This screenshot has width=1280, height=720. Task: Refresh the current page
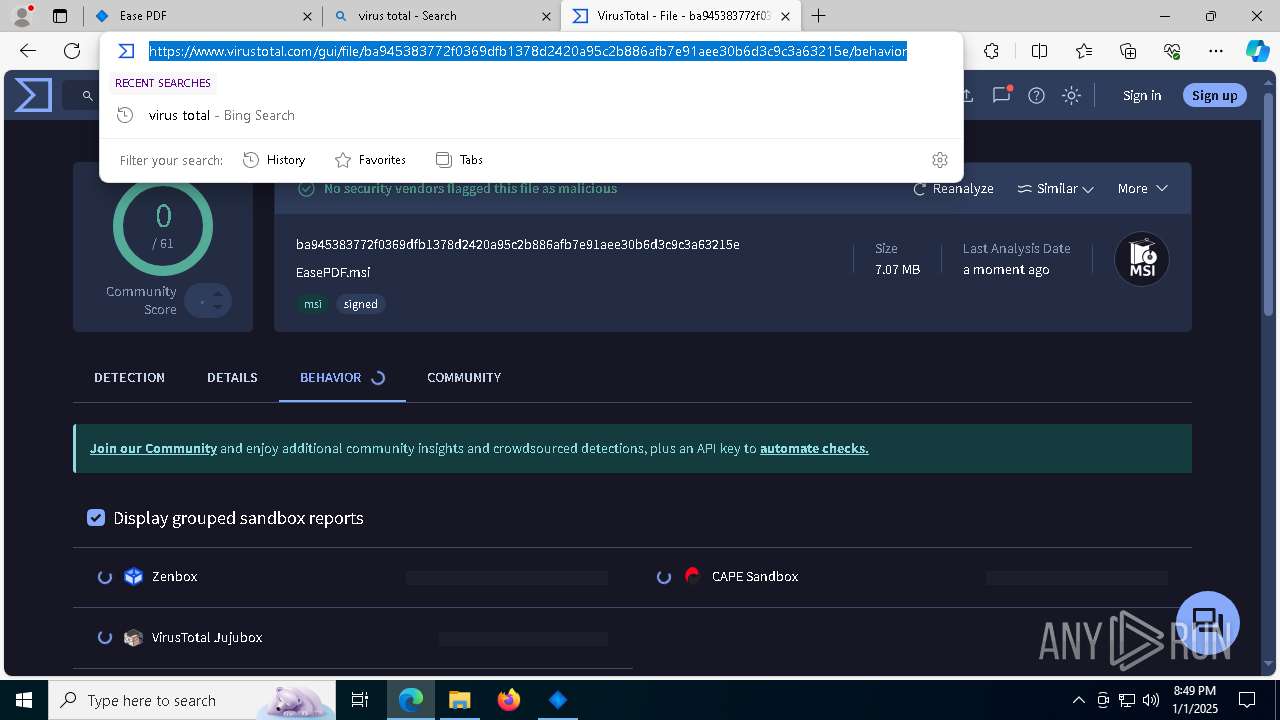pos(72,51)
